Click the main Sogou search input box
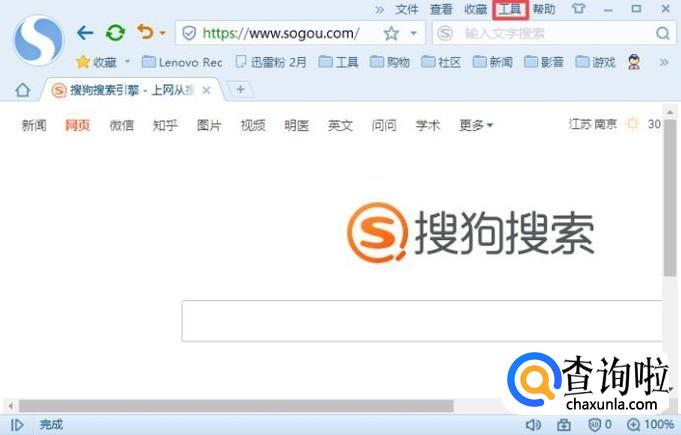Viewport: 681px width, 435px height. pyautogui.click(x=422, y=321)
